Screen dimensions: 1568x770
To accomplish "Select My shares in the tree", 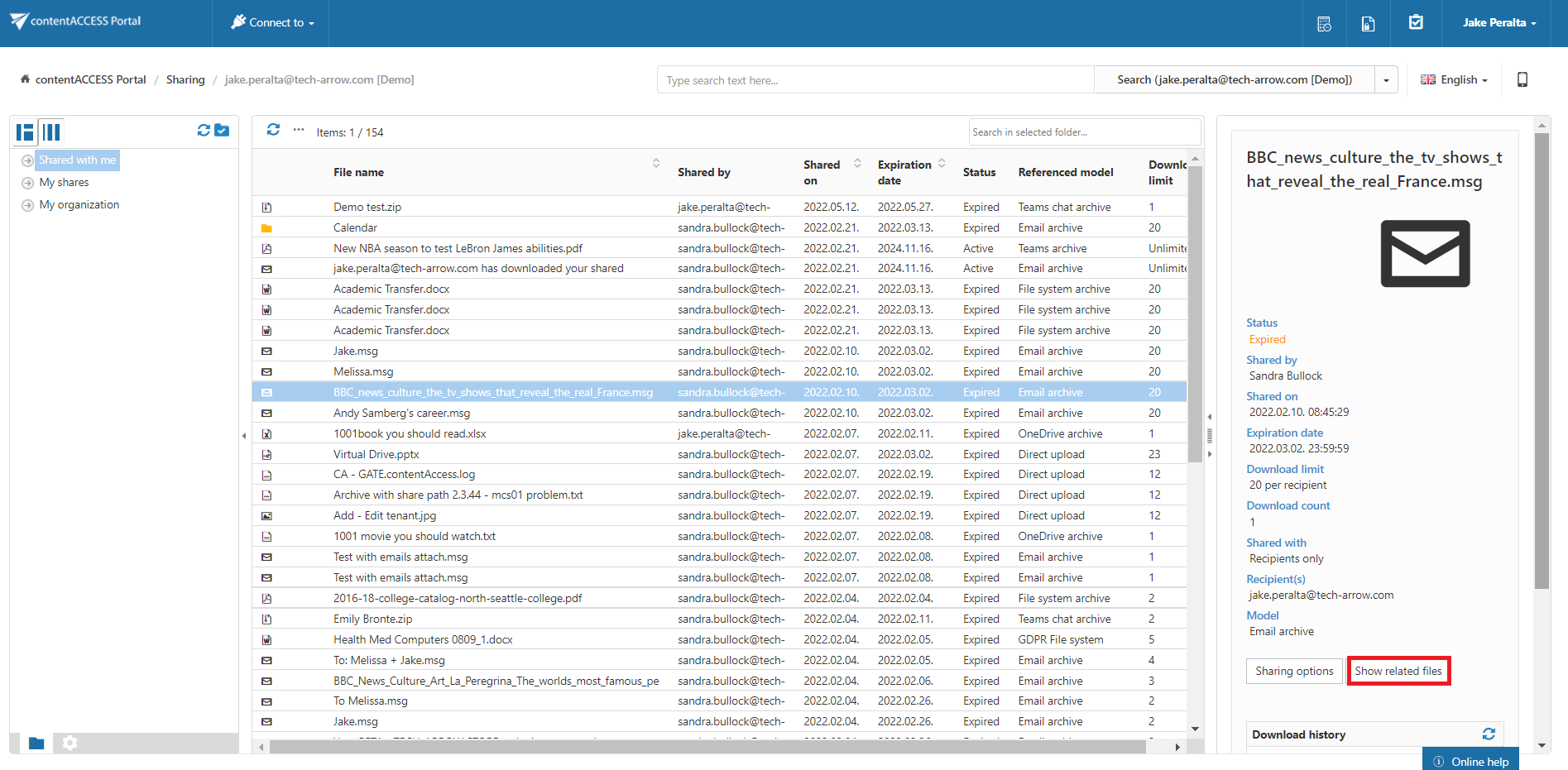I will coord(64,183).
